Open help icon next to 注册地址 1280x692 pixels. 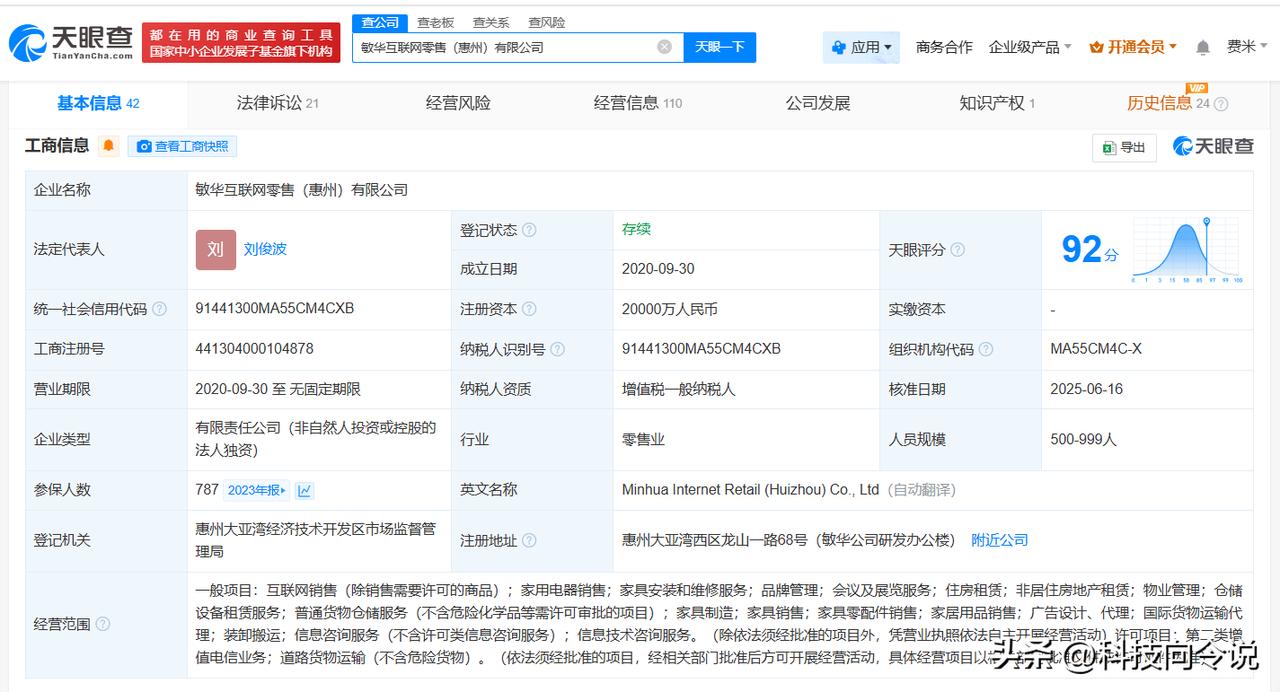(x=529, y=541)
